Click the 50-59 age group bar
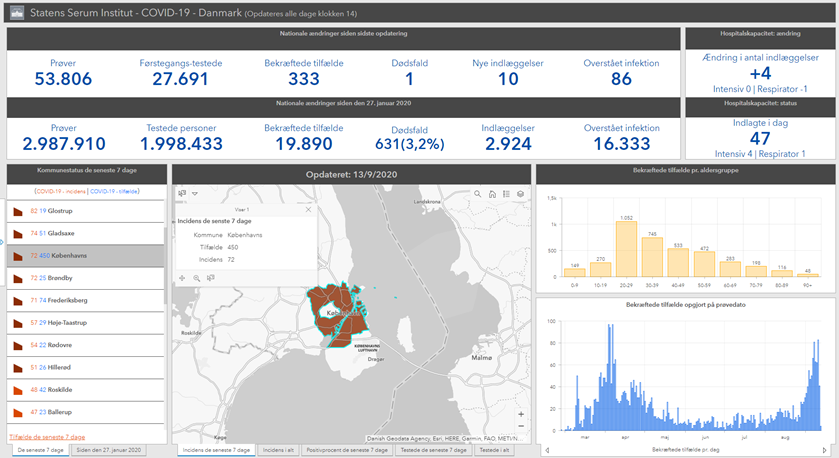Screen dimensions: 839x458 [704, 264]
